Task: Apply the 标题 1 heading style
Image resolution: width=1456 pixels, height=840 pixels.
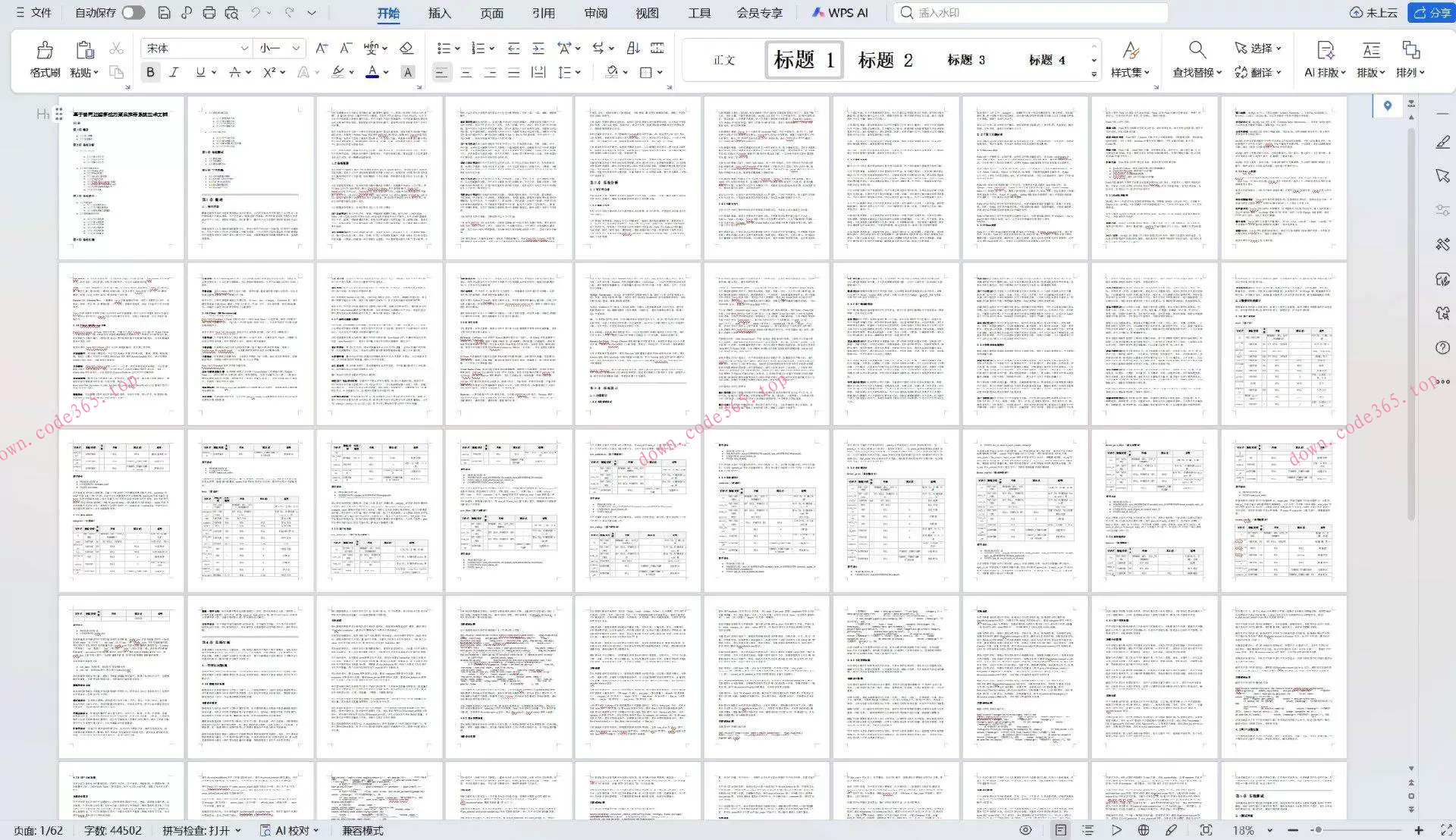Action: click(804, 60)
